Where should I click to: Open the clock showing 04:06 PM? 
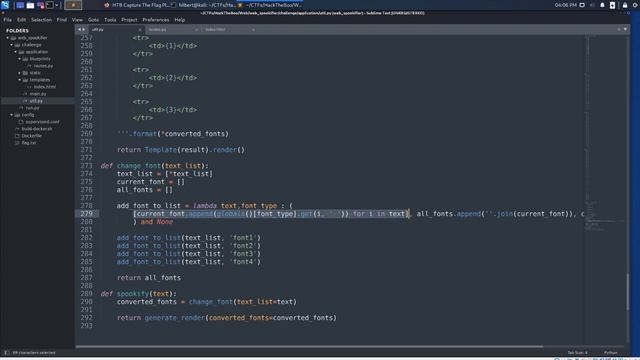point(566,5)
